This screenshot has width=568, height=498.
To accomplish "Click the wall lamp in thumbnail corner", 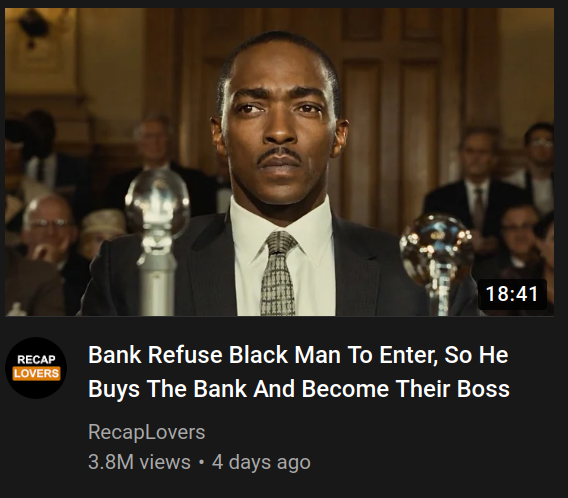I will (x=34, y=27).
